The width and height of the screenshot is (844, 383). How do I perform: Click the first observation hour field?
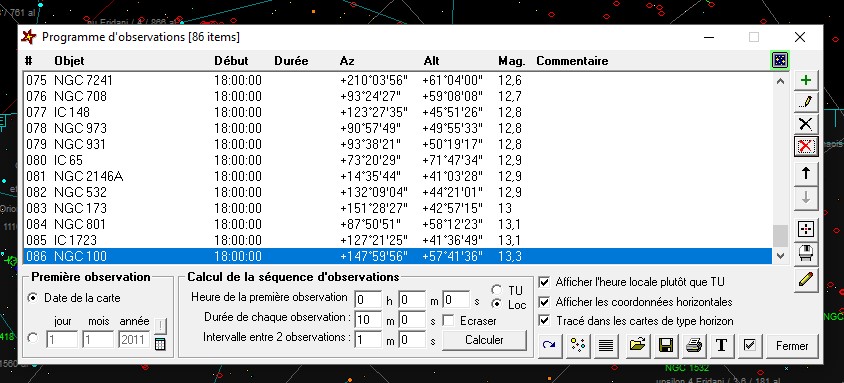coord(368,299)
